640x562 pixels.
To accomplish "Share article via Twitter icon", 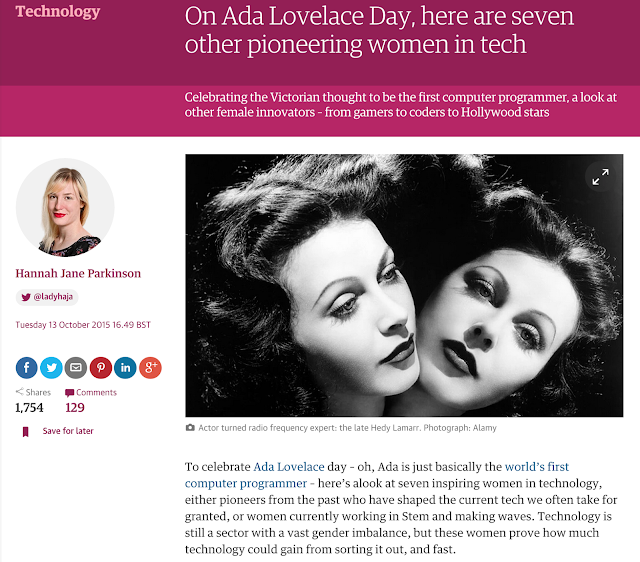I will click(51, 368).
